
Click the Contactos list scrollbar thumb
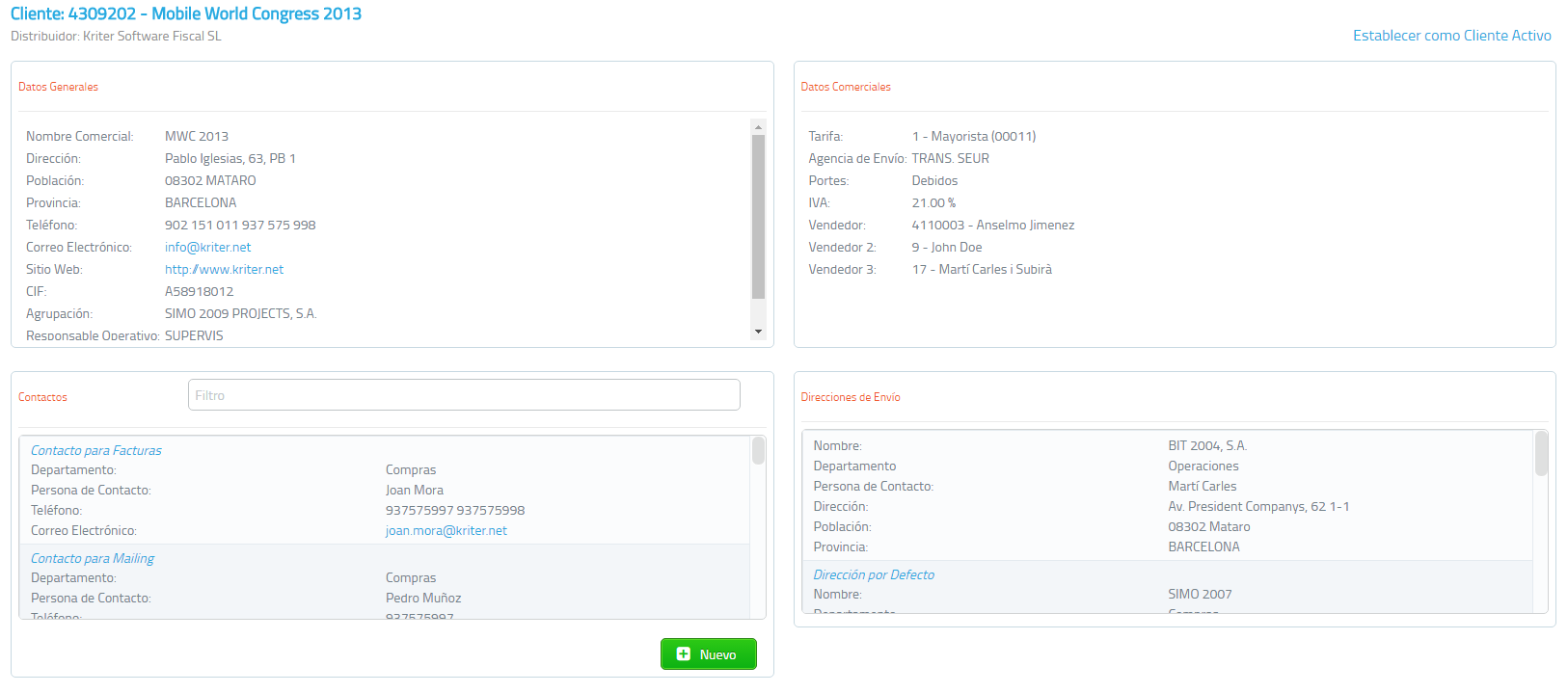pyautogui.click(x=758, y=451)
